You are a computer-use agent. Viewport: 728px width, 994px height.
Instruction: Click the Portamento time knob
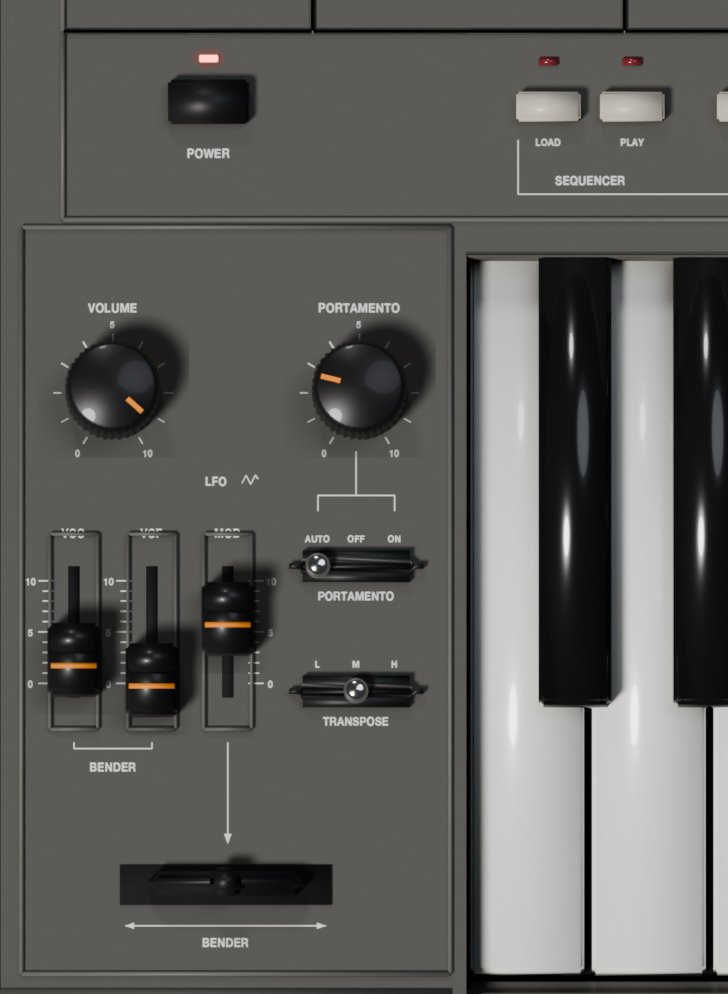(359, 390)
